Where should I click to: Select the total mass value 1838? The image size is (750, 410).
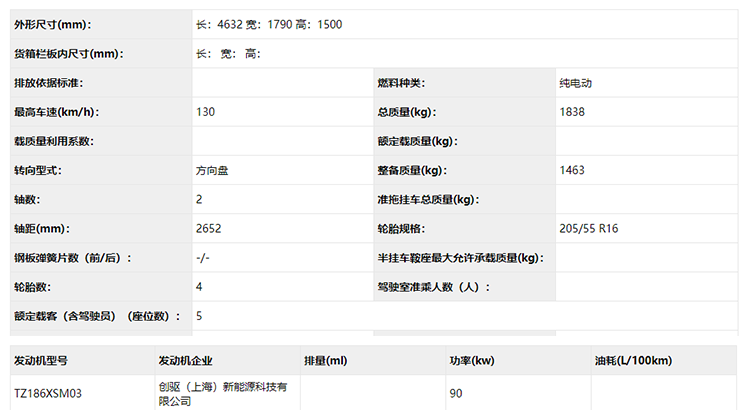point(572,112)
